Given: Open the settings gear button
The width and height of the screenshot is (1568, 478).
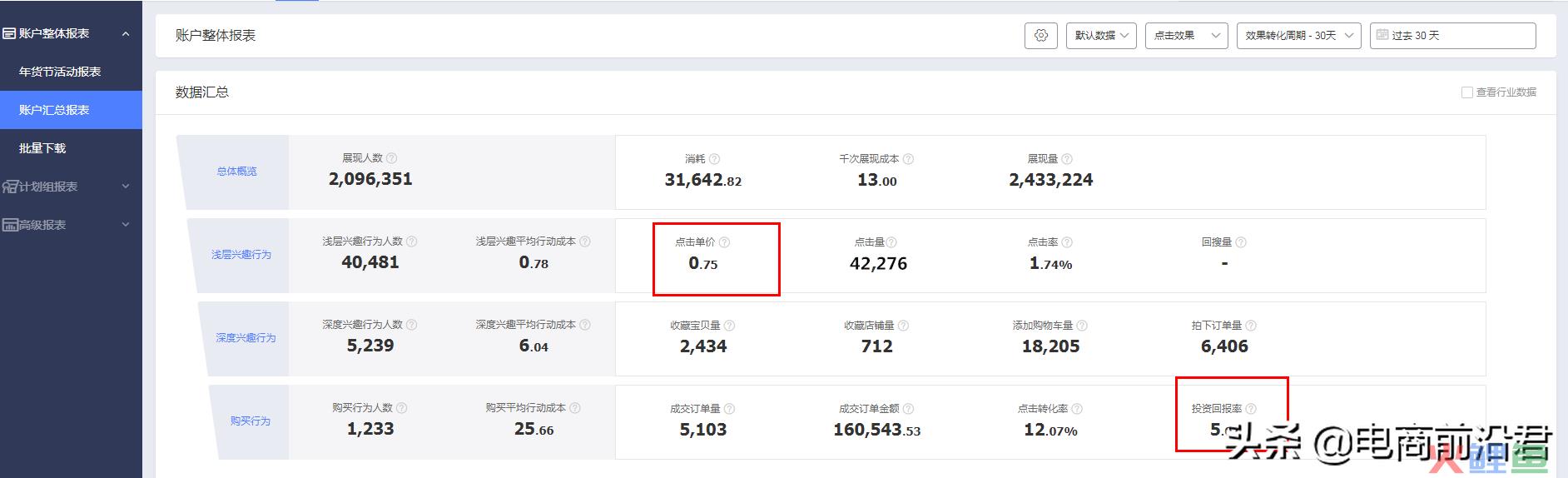Looking at the screenshot, I should click(1040, 36).
